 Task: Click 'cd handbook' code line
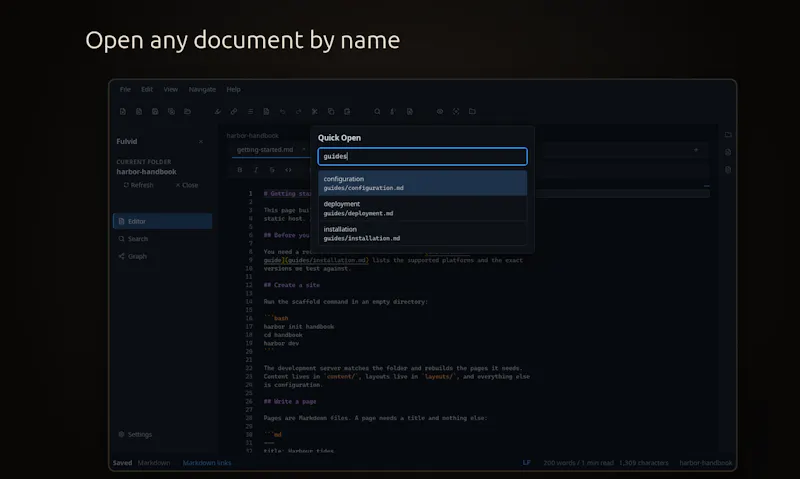click(283, 335)
